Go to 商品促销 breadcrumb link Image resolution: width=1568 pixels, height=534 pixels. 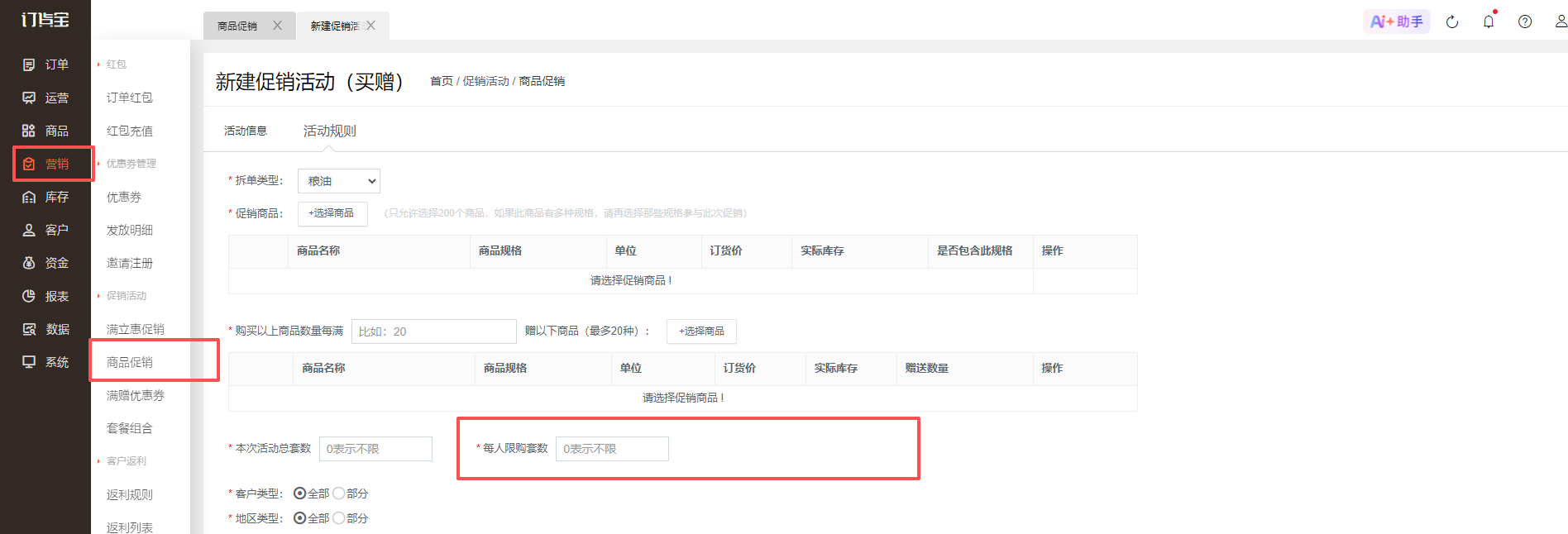coord(543,81)
